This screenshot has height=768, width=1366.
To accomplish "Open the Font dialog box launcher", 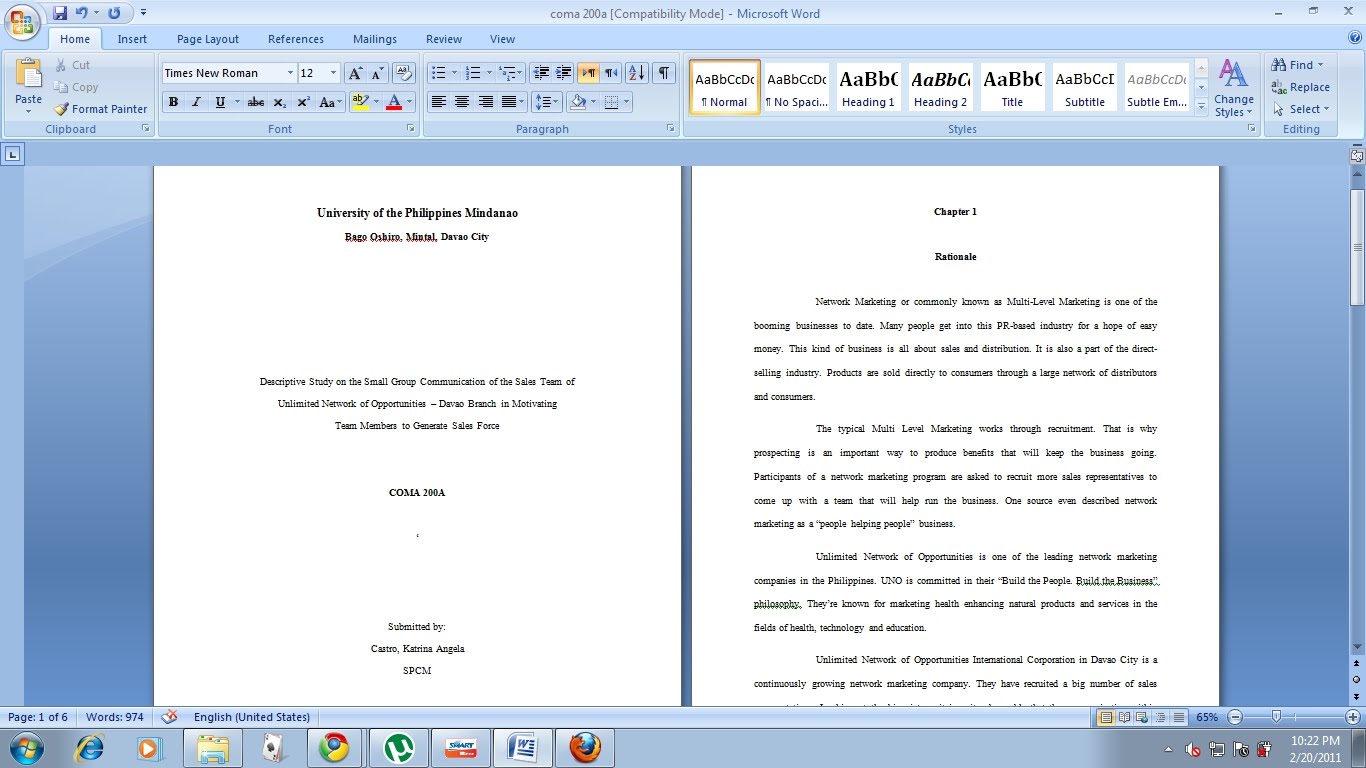I will (x=411, y=129).
